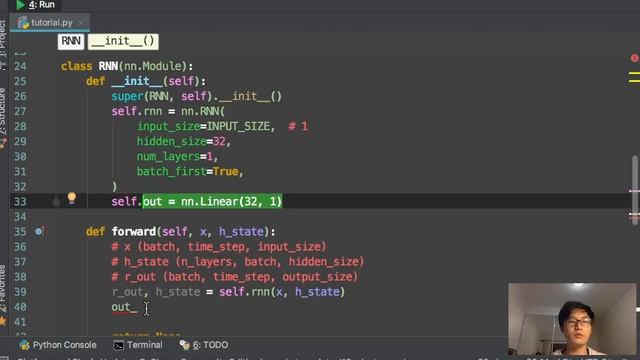Click line number 40 in gutter
The image size is (640, 360).
coord(20,307)
